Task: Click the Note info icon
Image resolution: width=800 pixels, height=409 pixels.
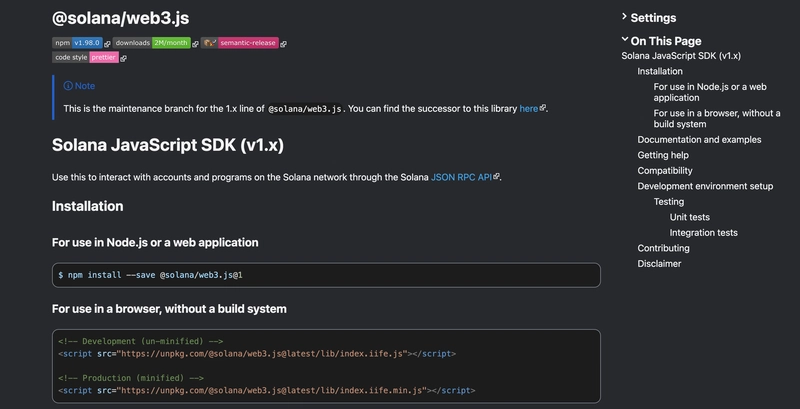Action: coord(68,86)
